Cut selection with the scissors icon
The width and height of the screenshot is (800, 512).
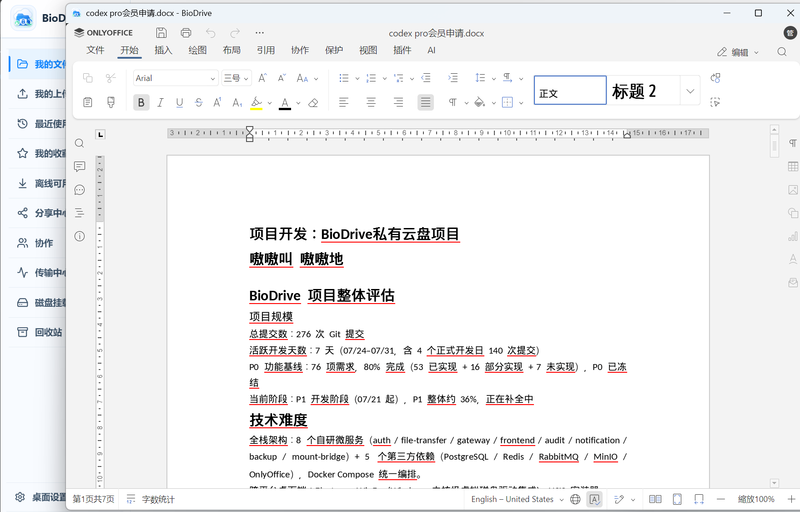tap(111, 78)
